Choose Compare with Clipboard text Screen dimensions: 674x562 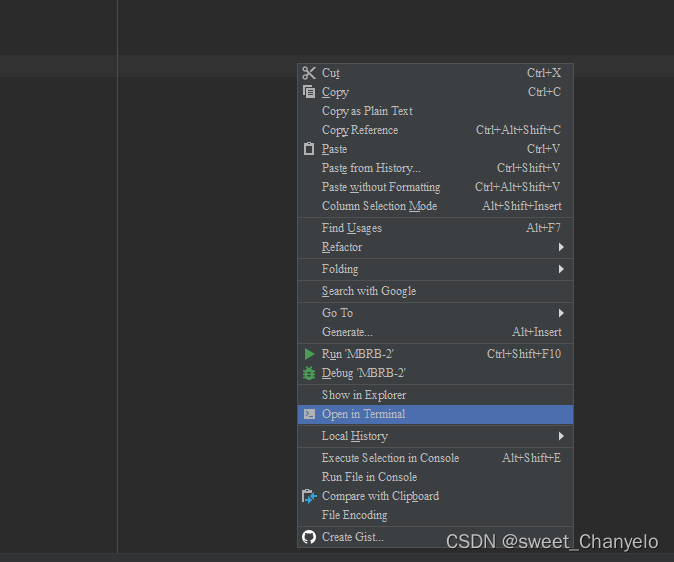coord(380,496)
